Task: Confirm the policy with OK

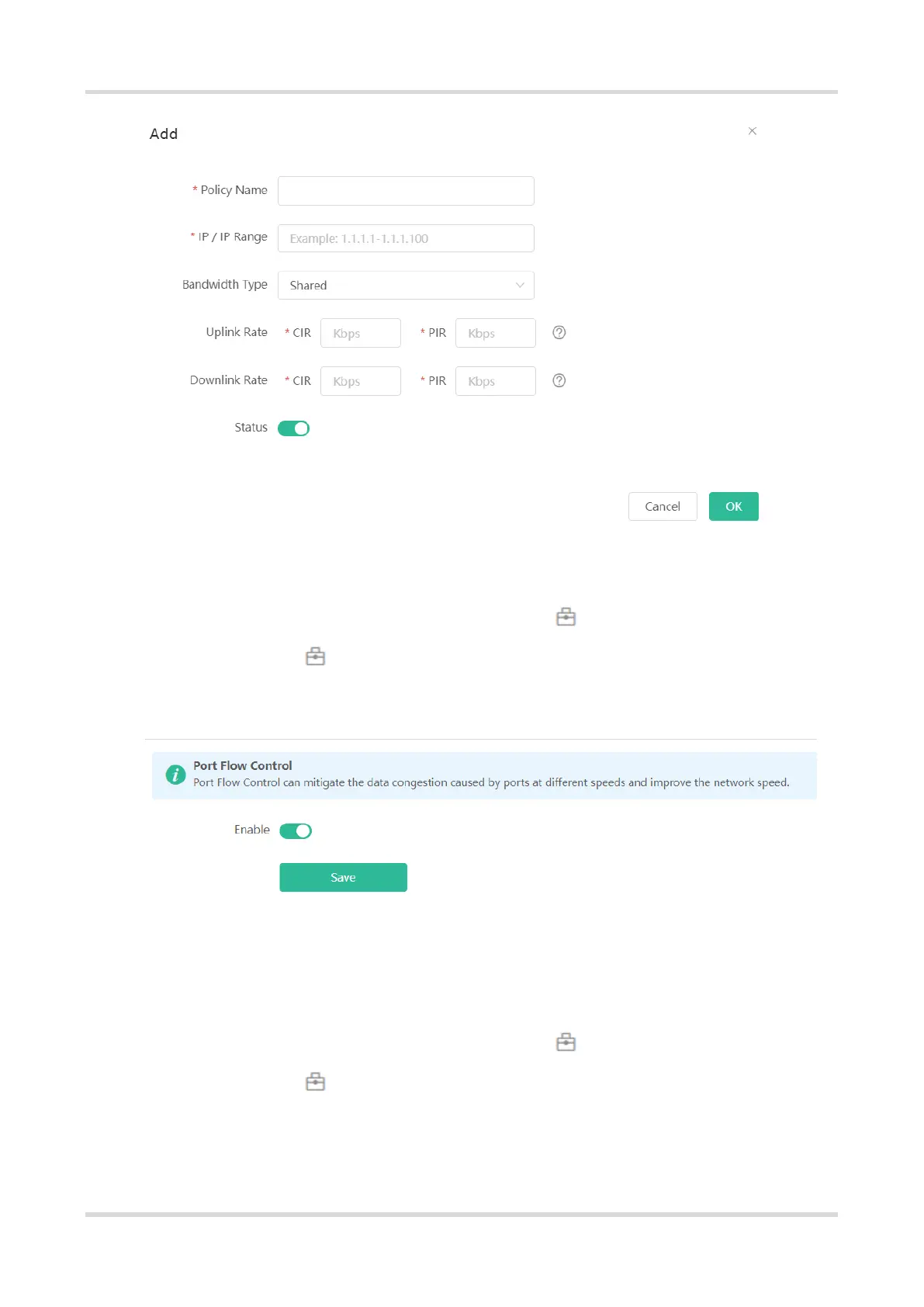Action: click(x=733, y=507)
